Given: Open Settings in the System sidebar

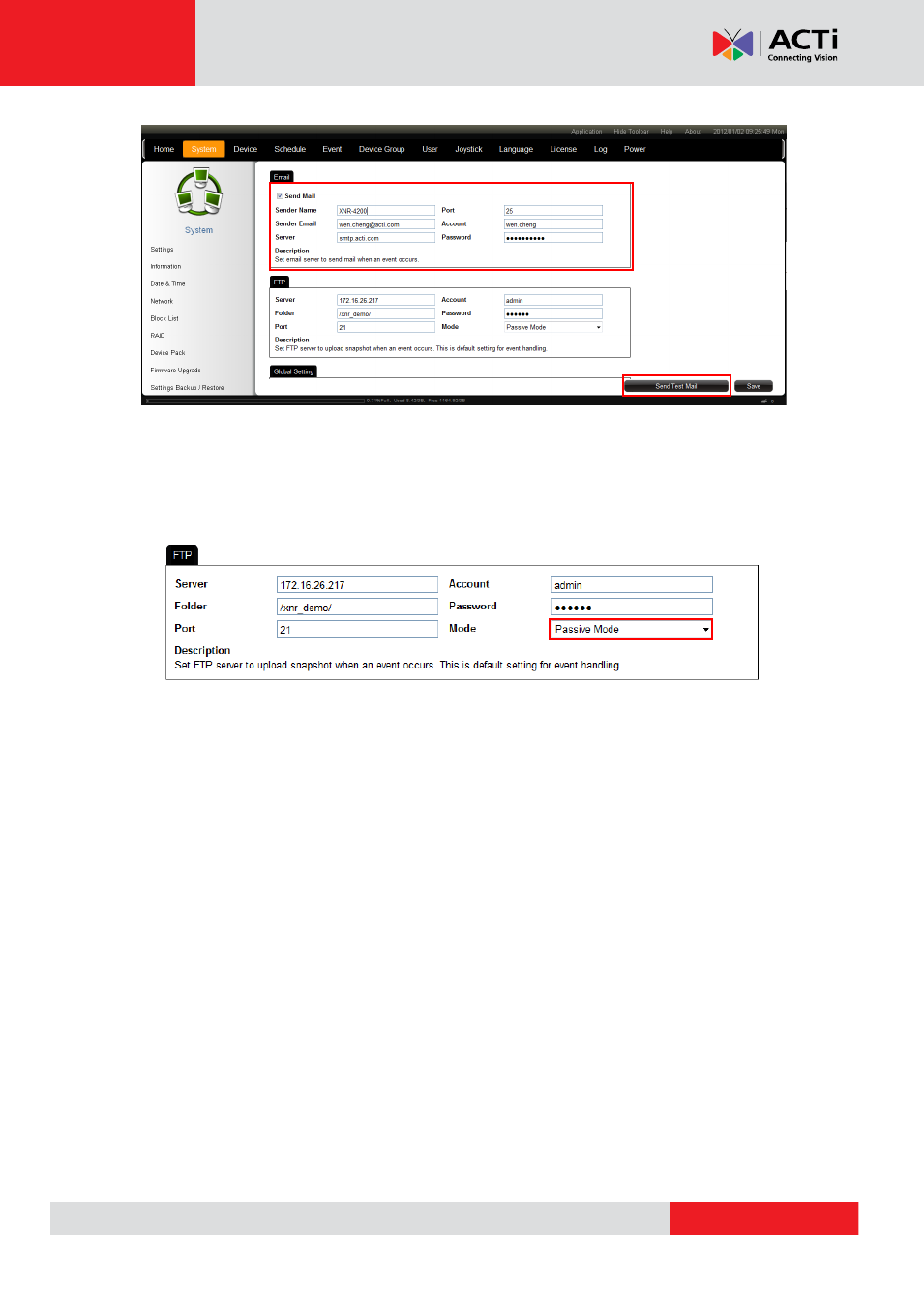Looking at the screenshot, I should click(162, 250).
